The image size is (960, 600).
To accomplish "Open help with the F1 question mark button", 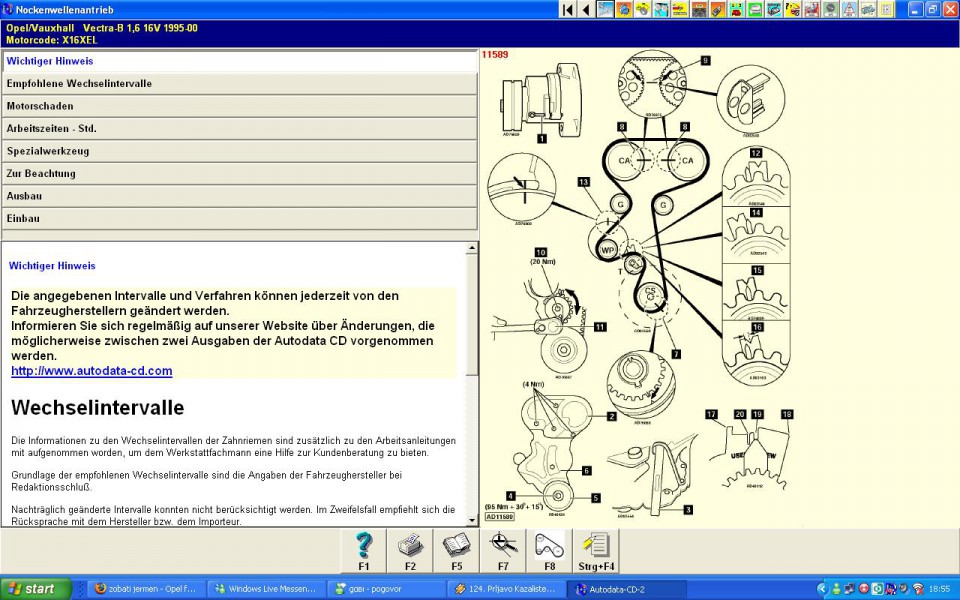I will 364,551.
